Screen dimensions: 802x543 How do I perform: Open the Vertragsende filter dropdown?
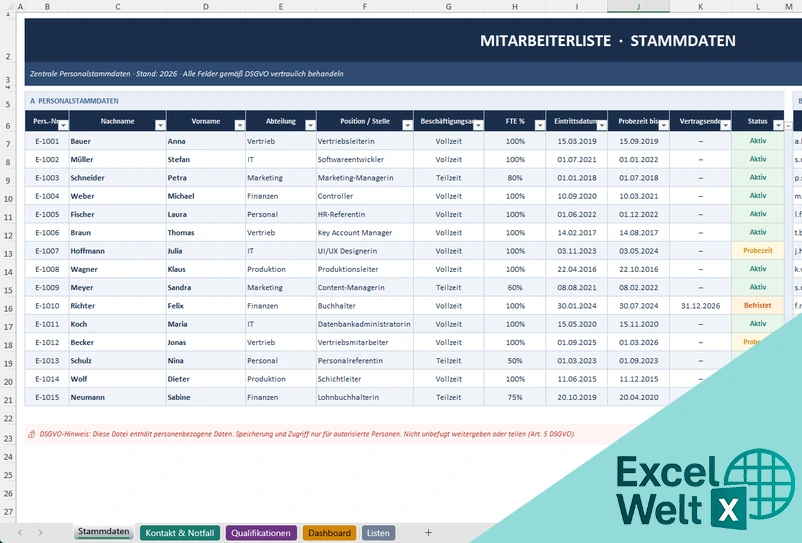[725, 126]
